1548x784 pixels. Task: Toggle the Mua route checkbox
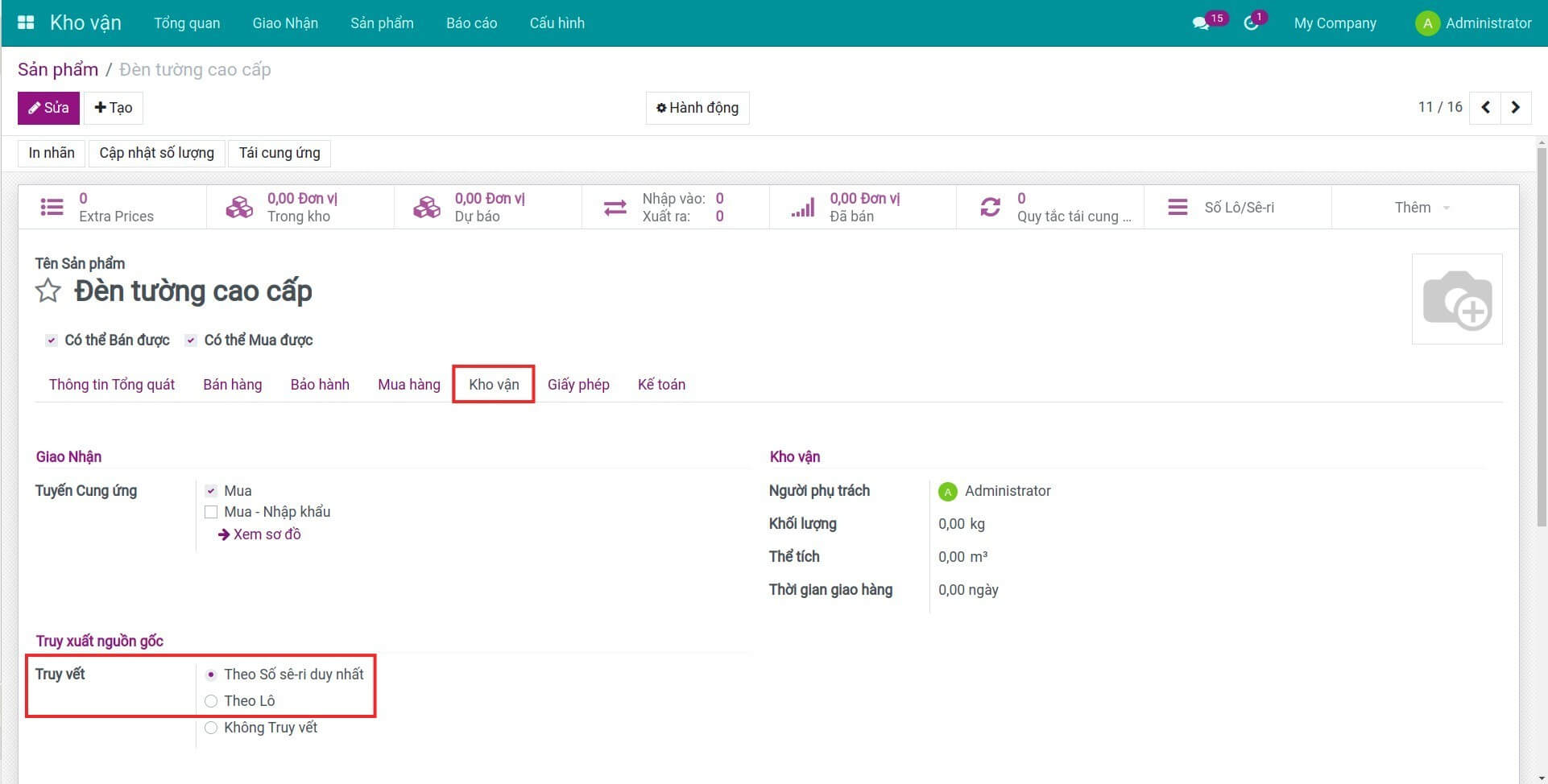pos(211,491)
